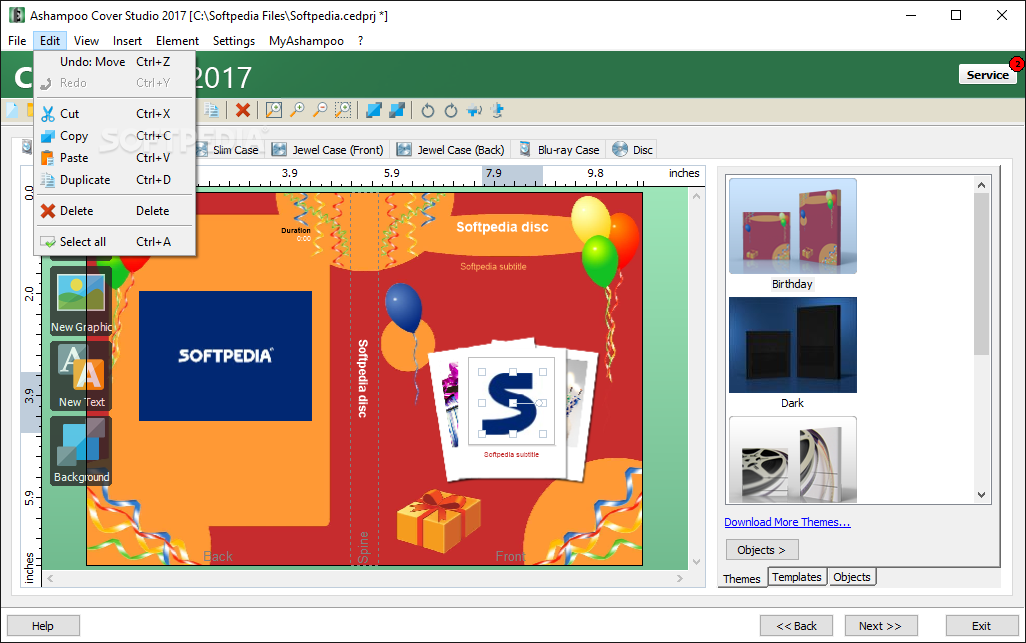Viewport: 1026px width, 643px height.
Task: Click the themes list scroll-down arrow
Action: point(981,495)
